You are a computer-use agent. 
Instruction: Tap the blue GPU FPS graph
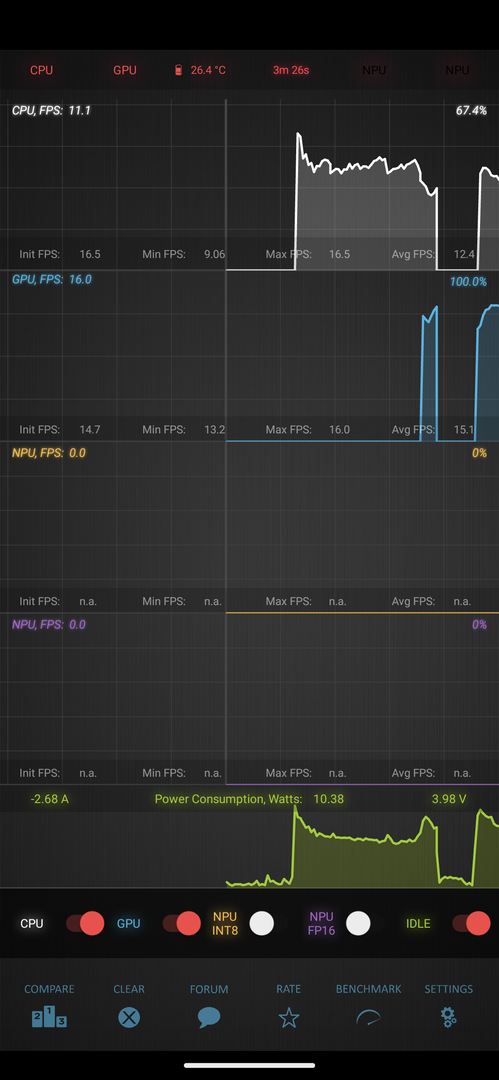[250, 356]
